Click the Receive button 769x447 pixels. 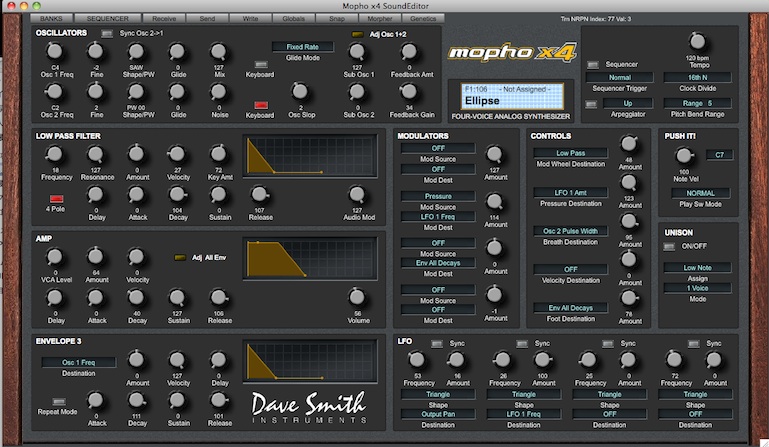164,19
